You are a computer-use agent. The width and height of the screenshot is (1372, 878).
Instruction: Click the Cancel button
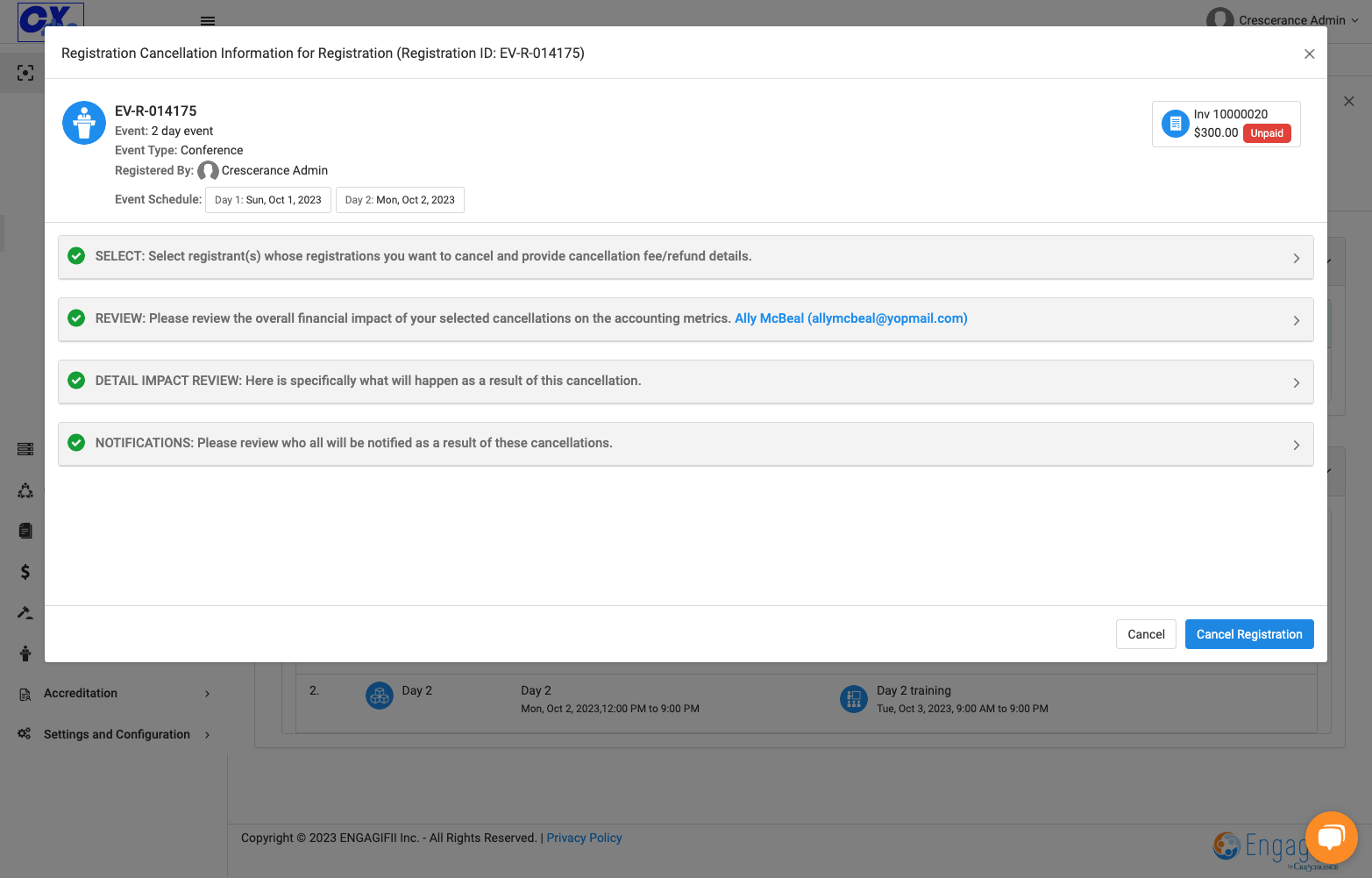point(1146,634)
